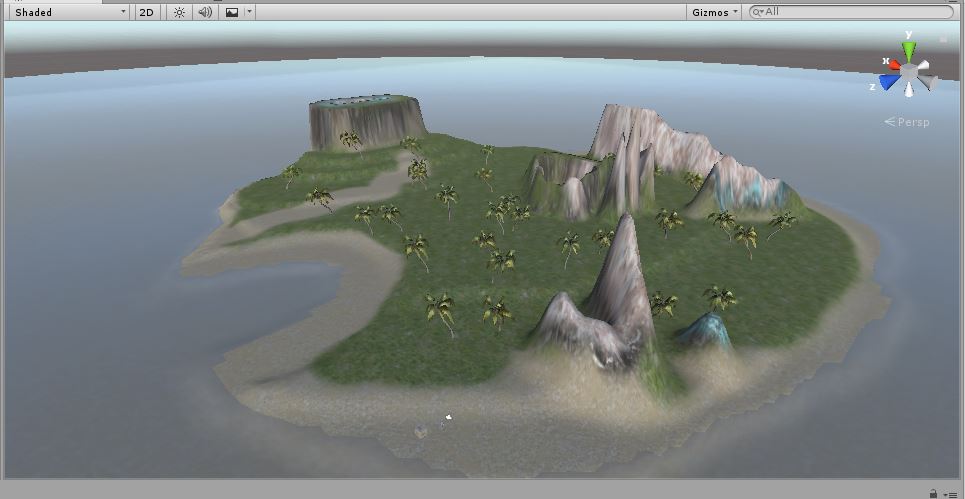
Task: Click the gray right-side gizmo cone
Action: click(928, 82)
